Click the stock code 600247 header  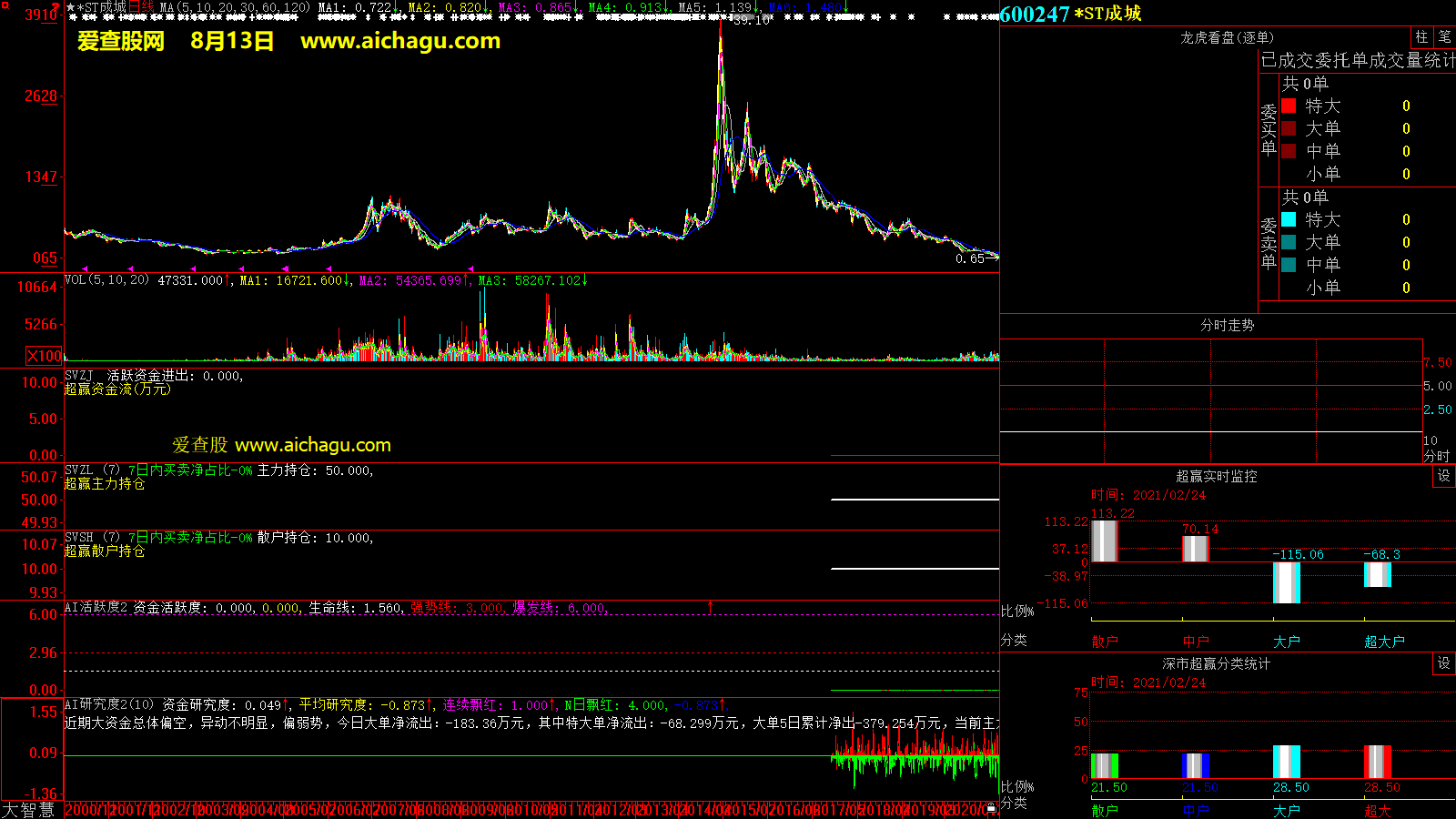point(1035,14)
